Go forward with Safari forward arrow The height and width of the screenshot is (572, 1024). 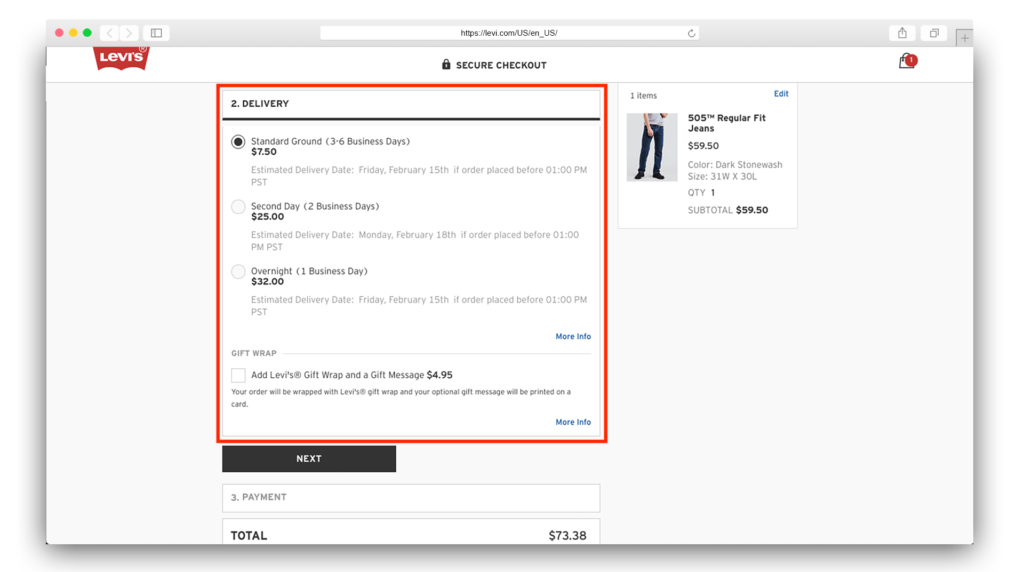pos(129,33)
